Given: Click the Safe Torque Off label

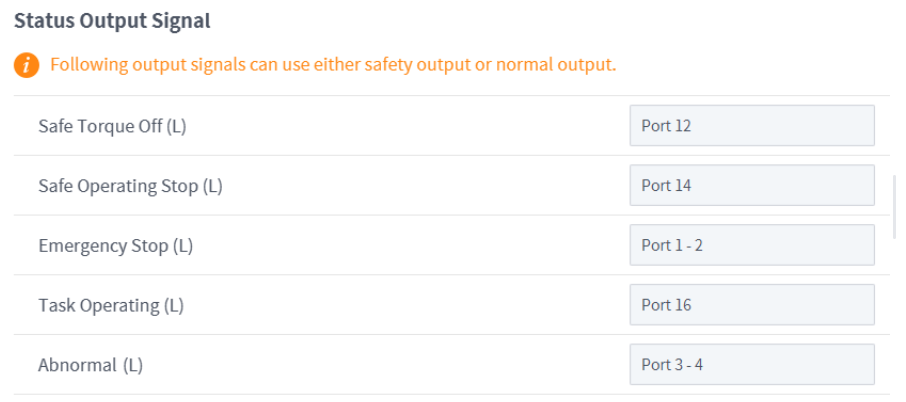Looking at the screenshot, I should click(x=100, y=127).
